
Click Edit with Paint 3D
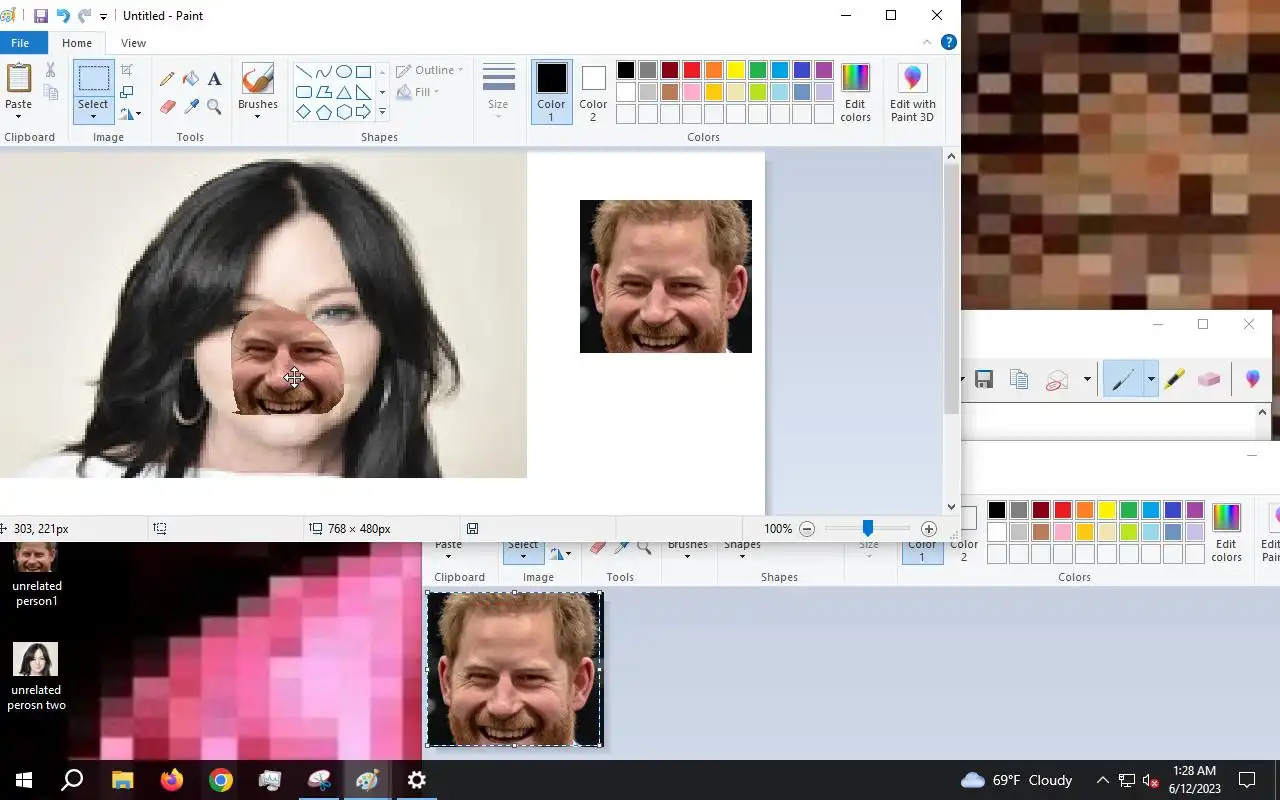(912, 92)
